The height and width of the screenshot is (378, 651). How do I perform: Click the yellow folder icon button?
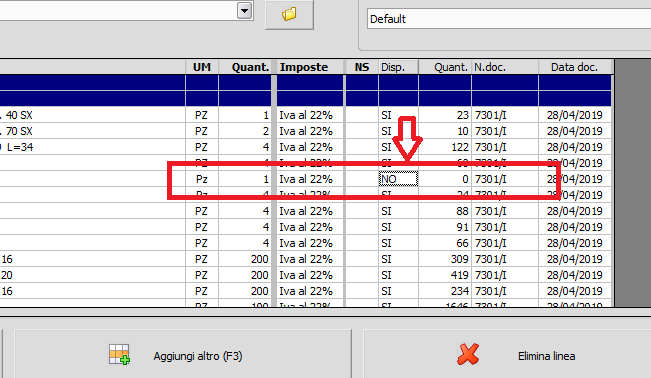[289, 14]
